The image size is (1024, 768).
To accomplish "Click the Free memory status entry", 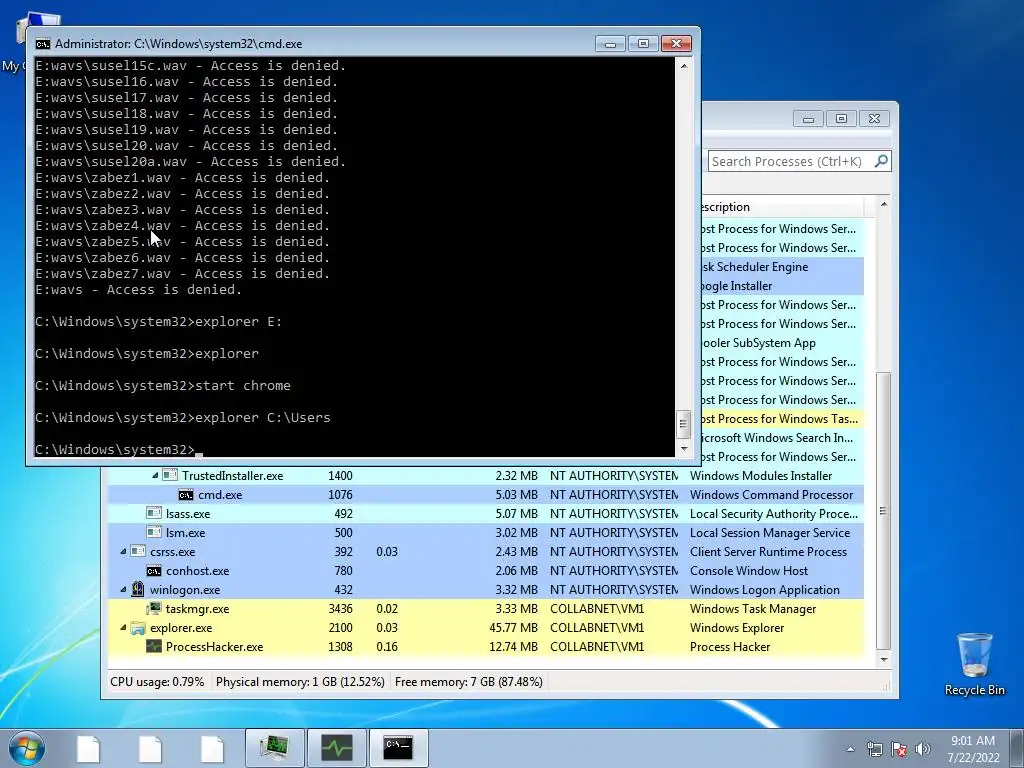I will coord(469,682).
